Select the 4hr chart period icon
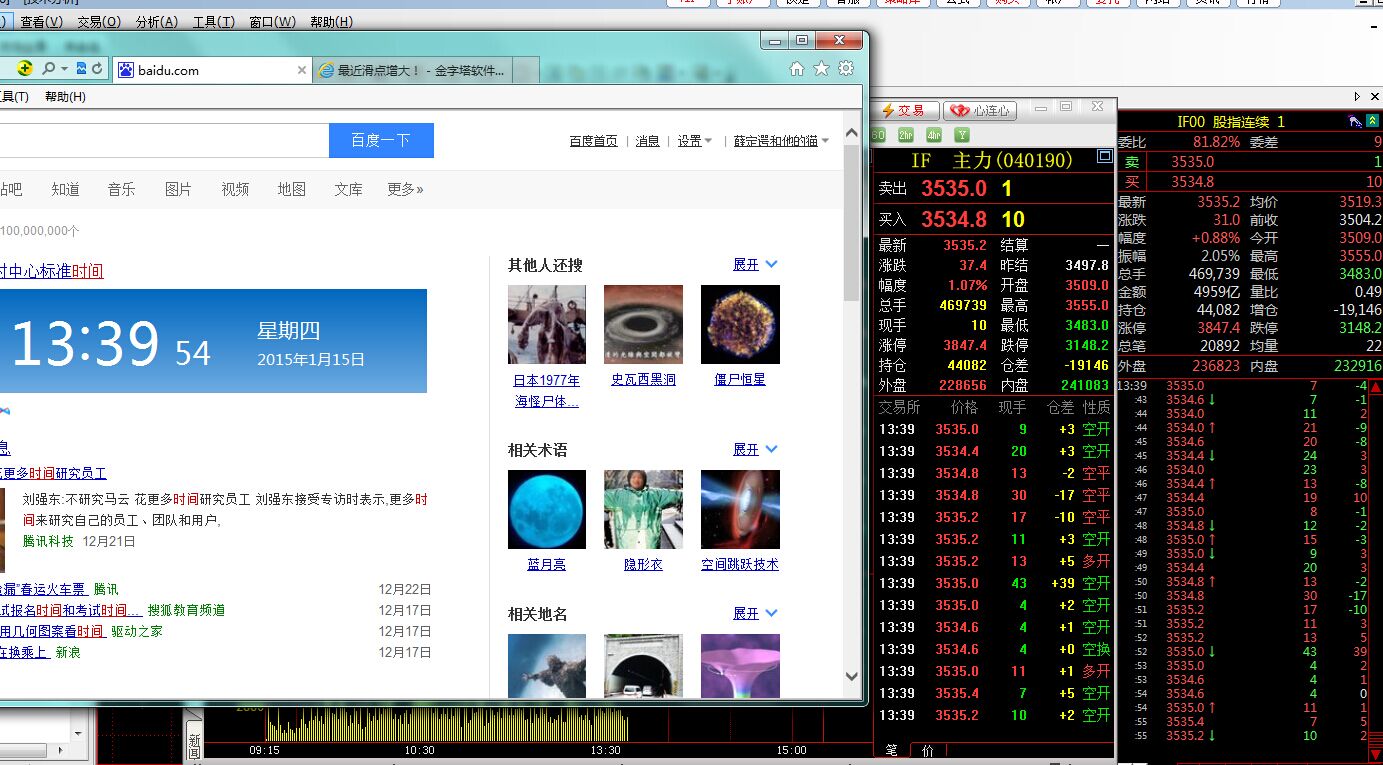Viewport: 1383px width, 765px height. (x=934, y=135)
